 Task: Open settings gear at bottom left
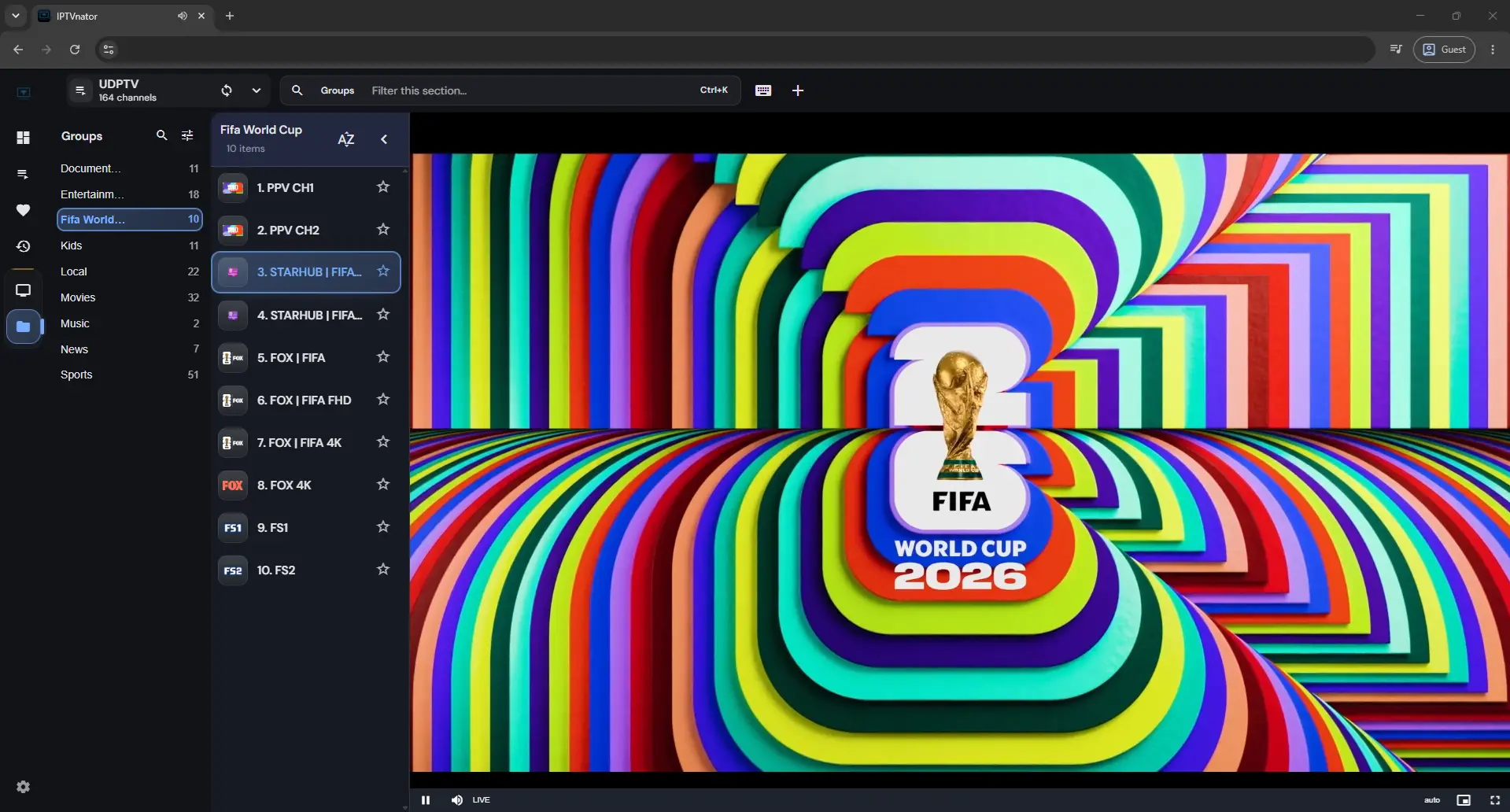point(24,787)
